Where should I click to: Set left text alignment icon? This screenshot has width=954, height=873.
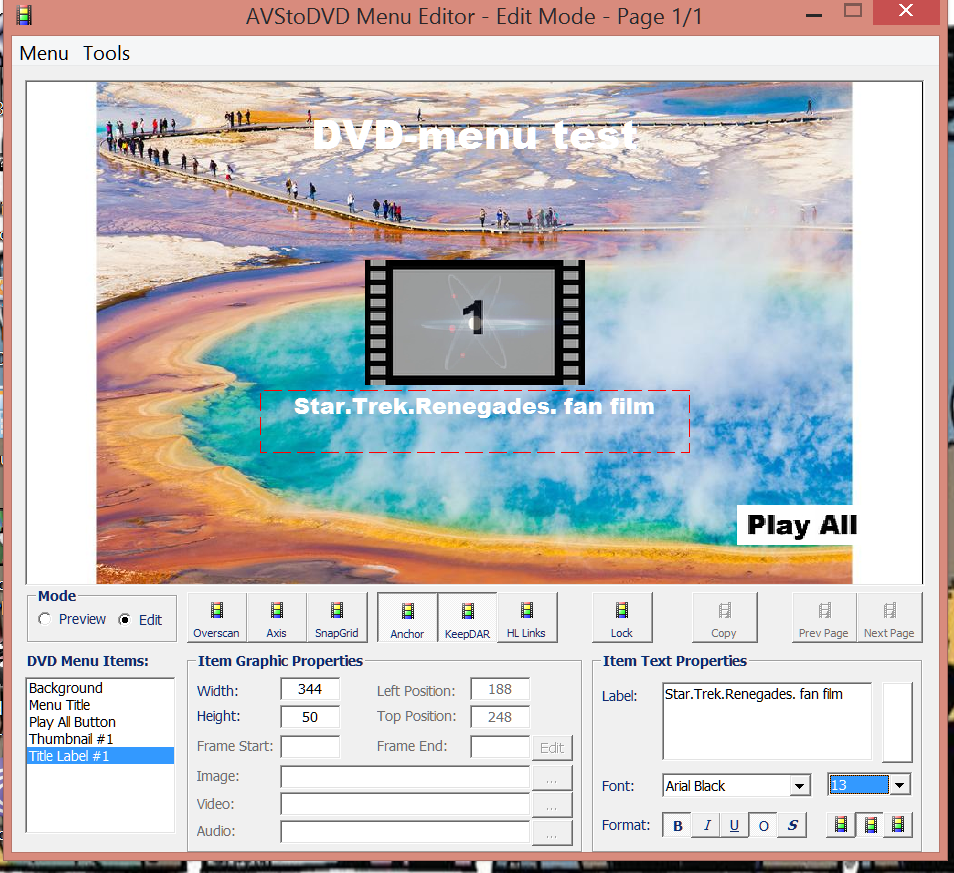[x=841, y=825]
